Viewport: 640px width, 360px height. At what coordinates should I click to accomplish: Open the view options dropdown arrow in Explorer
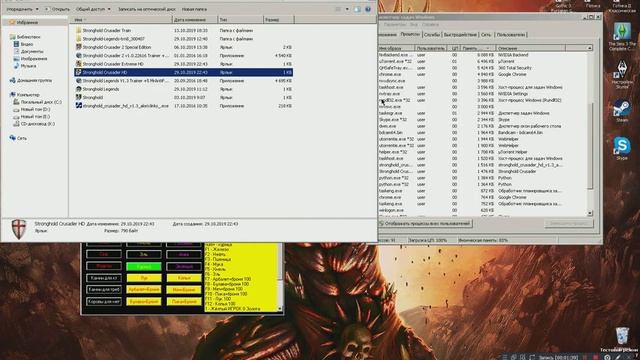(347, 9)
